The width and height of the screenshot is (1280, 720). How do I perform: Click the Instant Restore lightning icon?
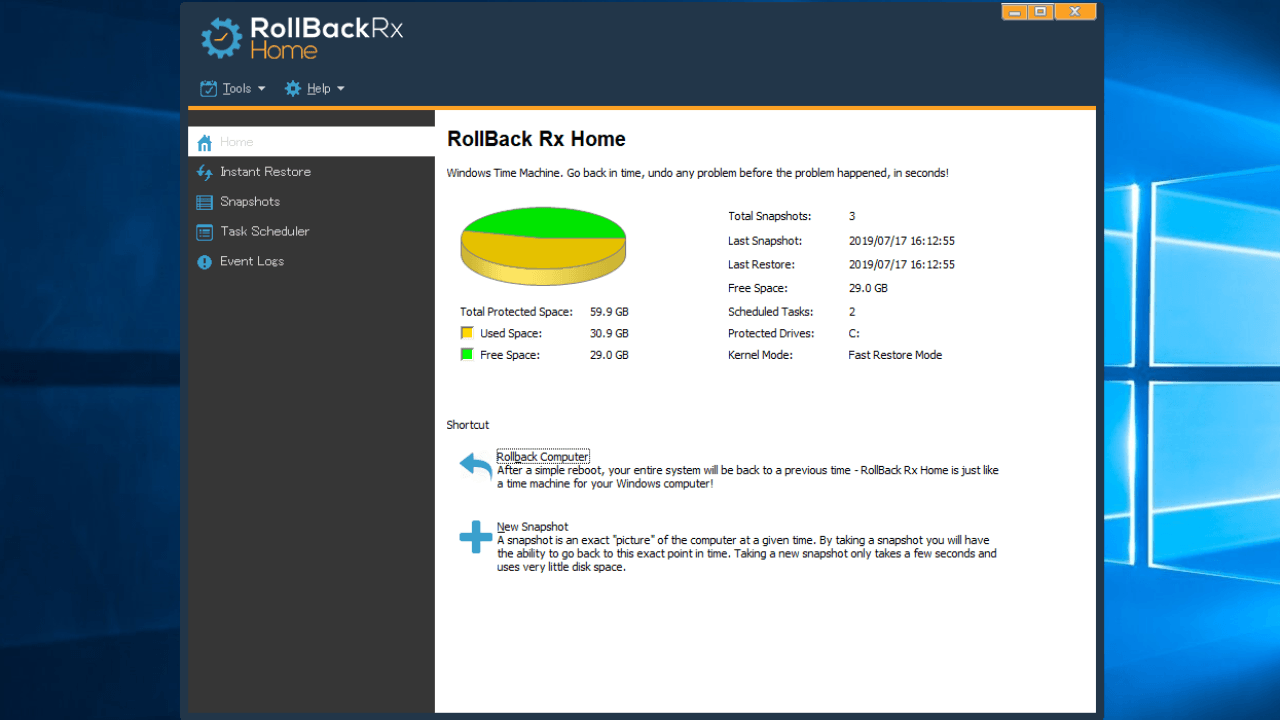(x=205, y=172)
